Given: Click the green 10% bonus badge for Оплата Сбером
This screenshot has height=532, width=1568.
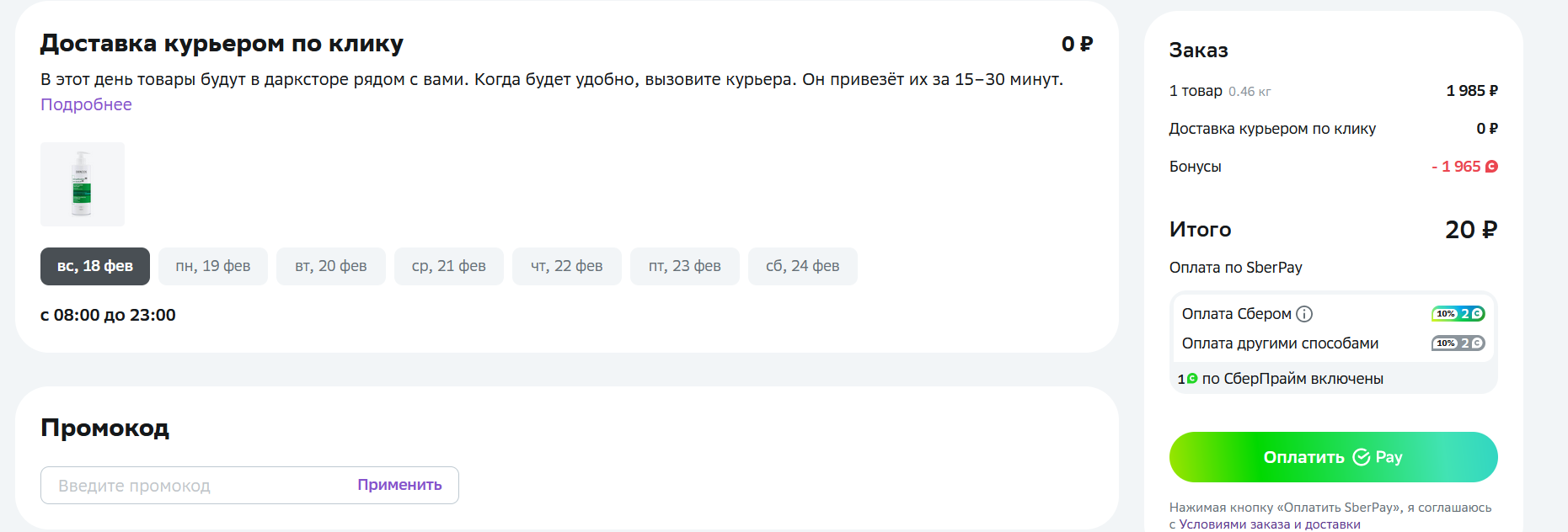Looking at the screenshot, I should [x=1458, y=314].
